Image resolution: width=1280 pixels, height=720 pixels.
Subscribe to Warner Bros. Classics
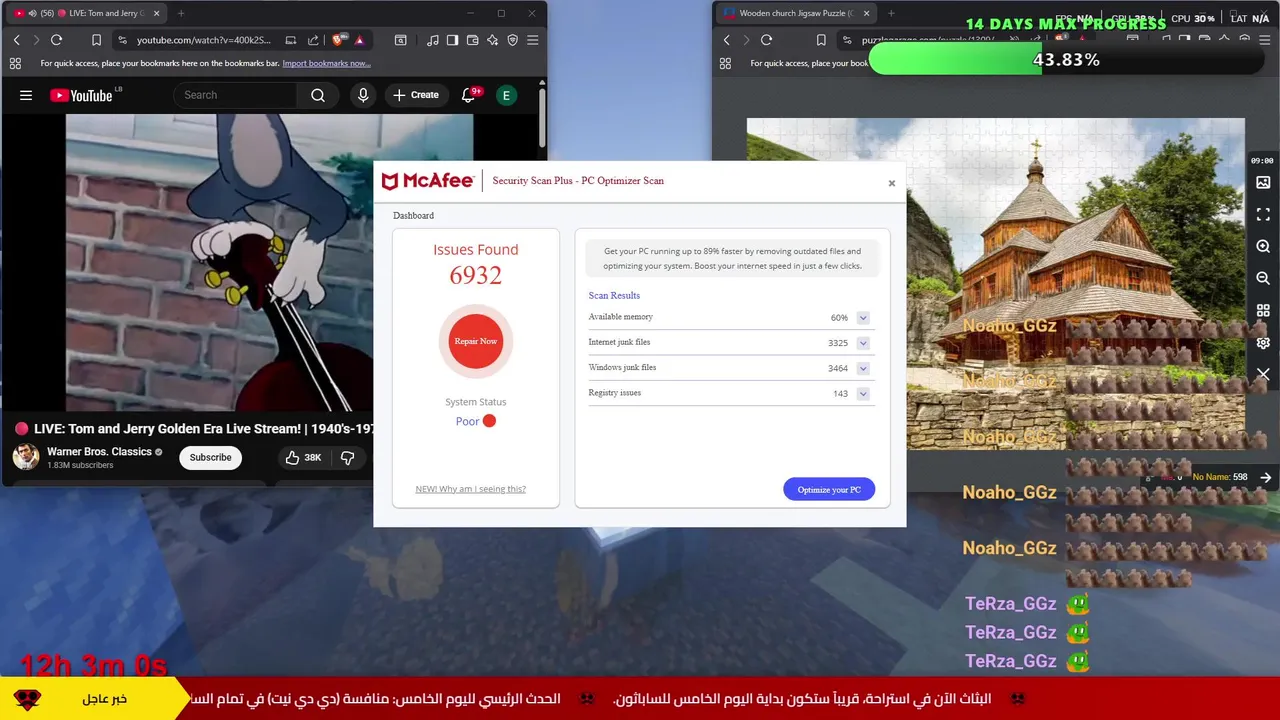click(x=210, y=457)
